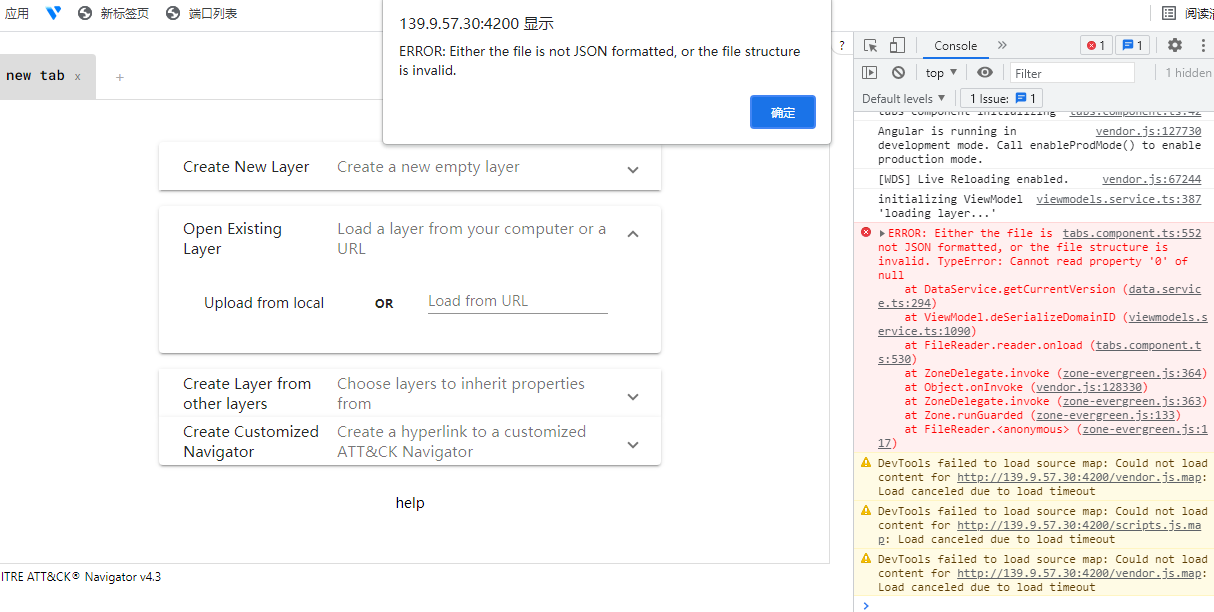
Task: Switch to the Console tab
Action: click(x=956, y=45)
